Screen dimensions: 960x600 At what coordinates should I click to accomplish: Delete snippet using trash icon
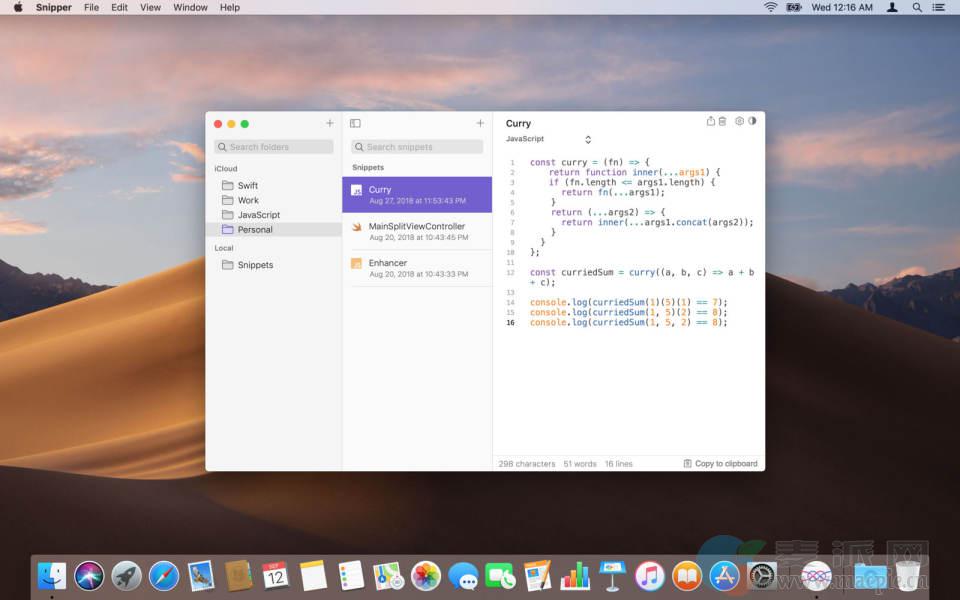pos(723,121)
